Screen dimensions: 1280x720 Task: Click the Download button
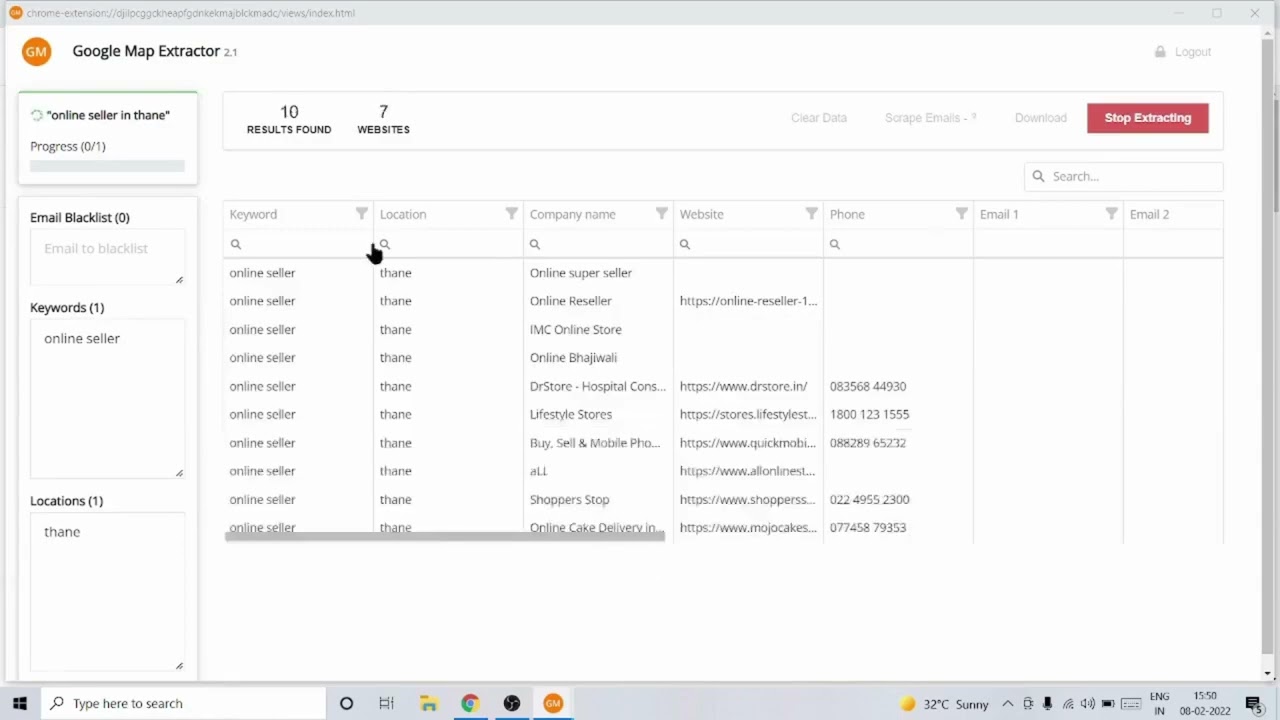[x=1041, y=118]
